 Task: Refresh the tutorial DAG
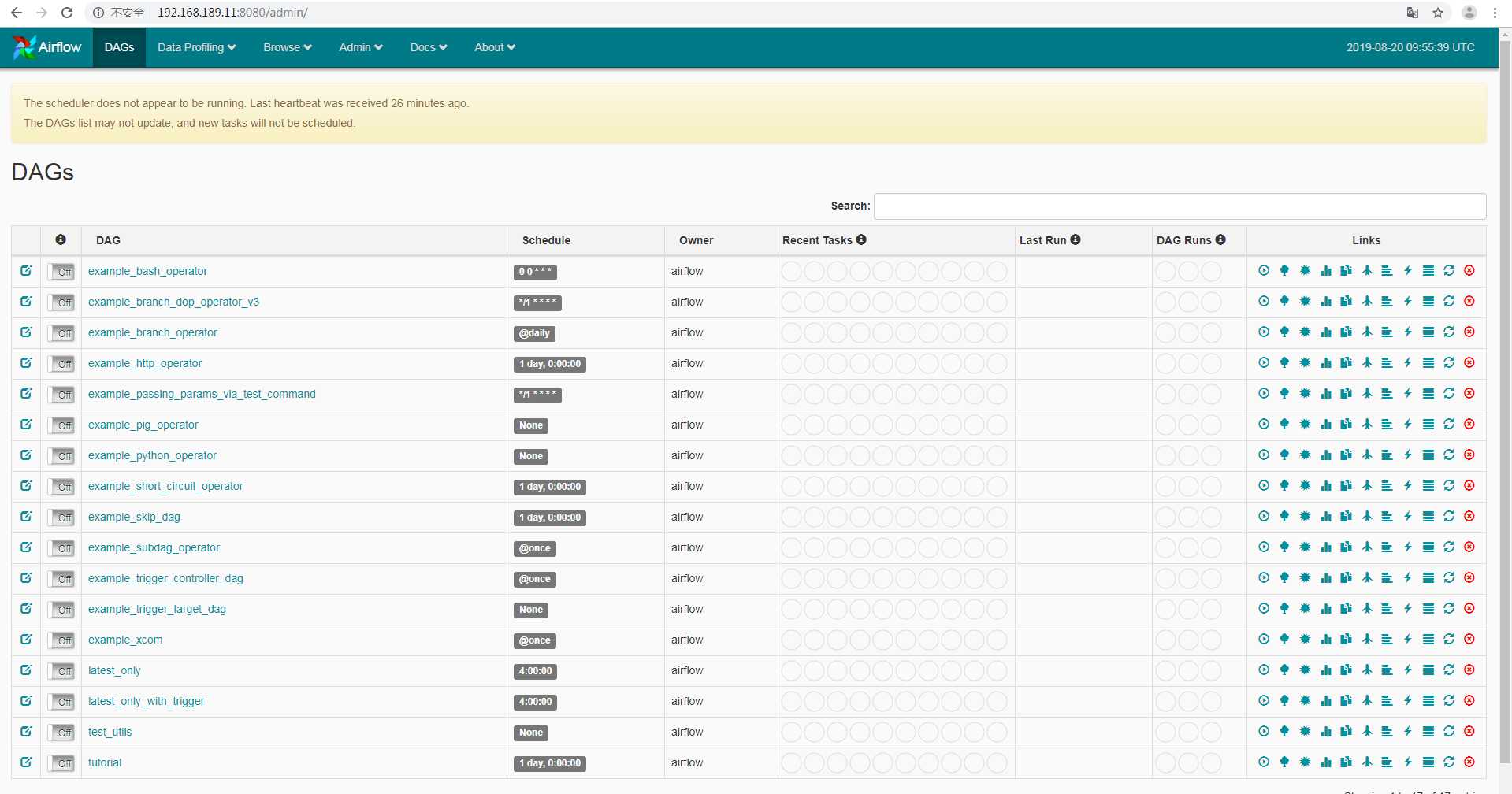pos(1448,762)
